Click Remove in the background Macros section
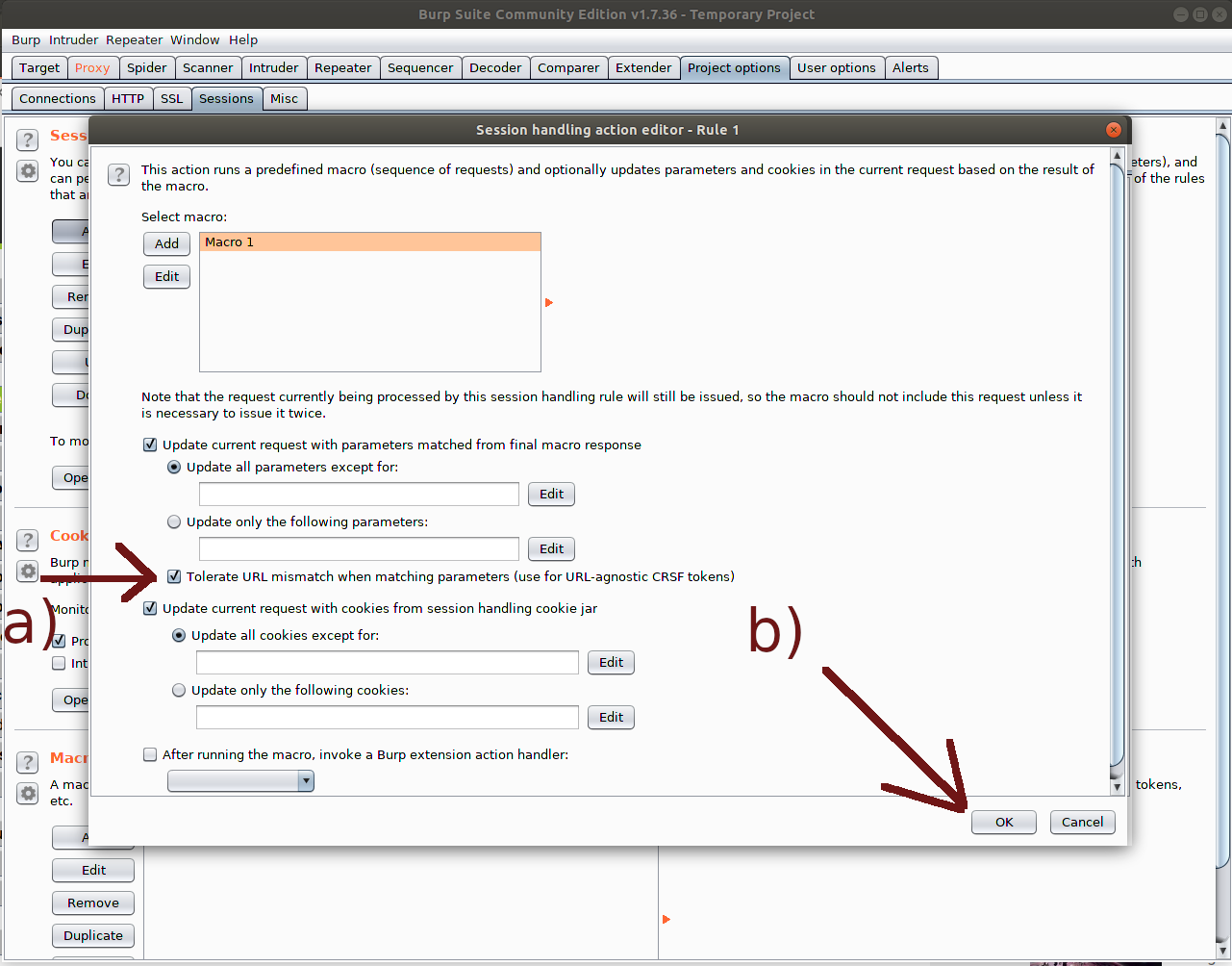 click(93, 902)
